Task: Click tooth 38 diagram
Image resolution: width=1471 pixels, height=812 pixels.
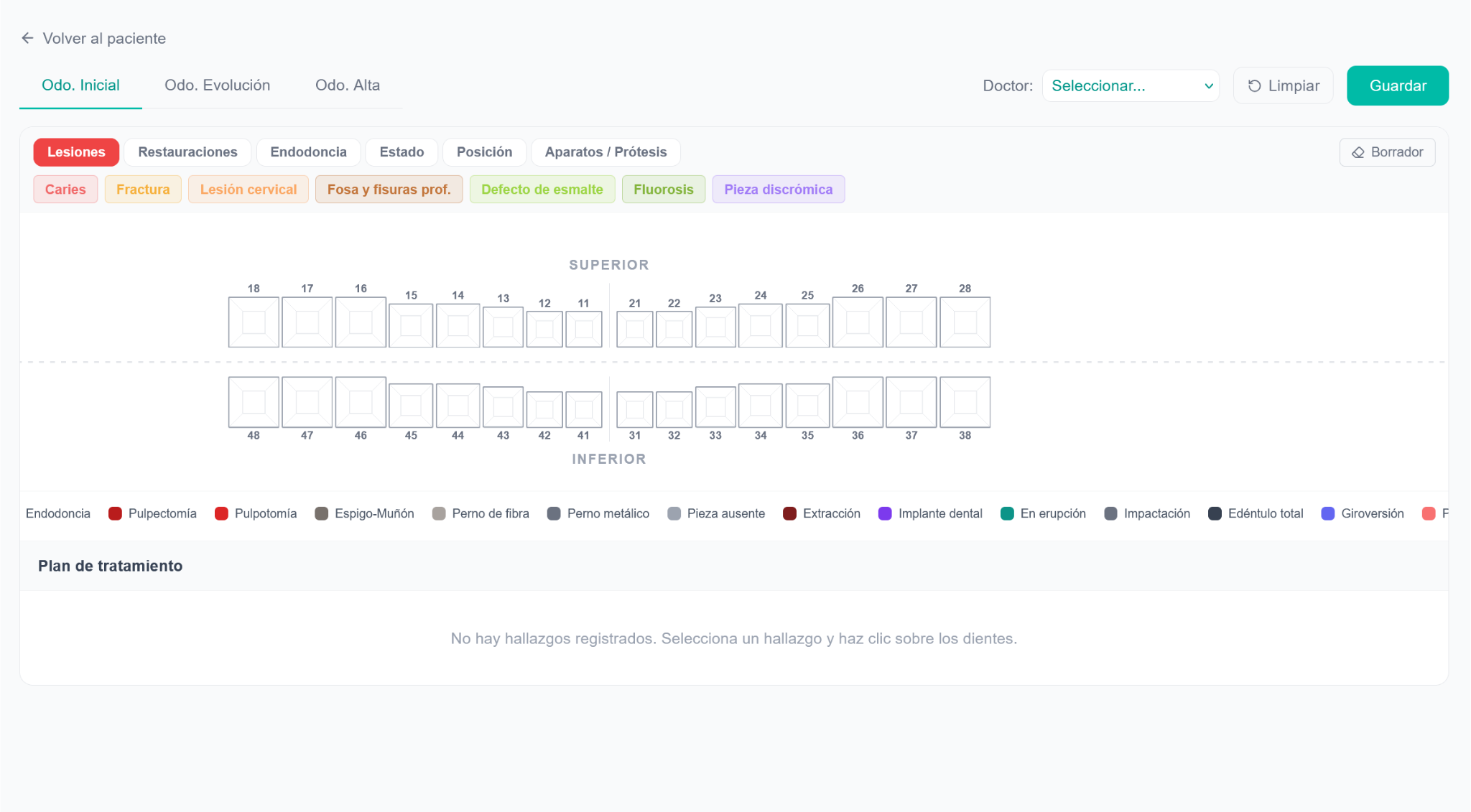Action: point(965,402)
